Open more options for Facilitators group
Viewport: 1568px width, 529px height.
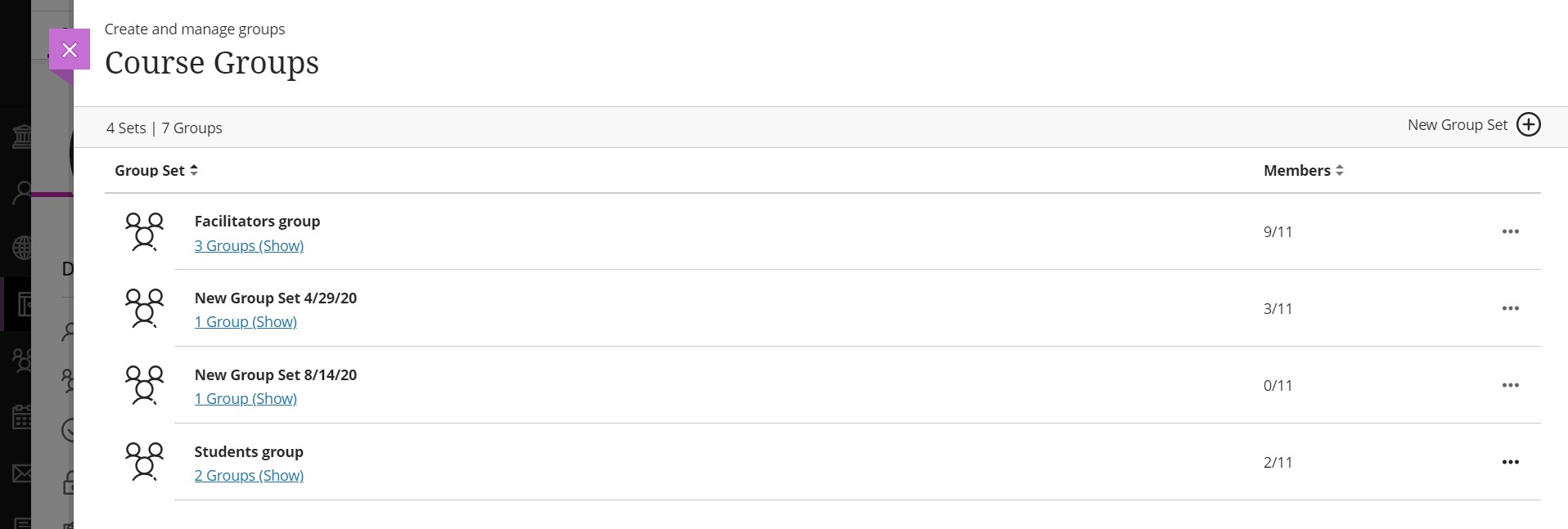1510,231
